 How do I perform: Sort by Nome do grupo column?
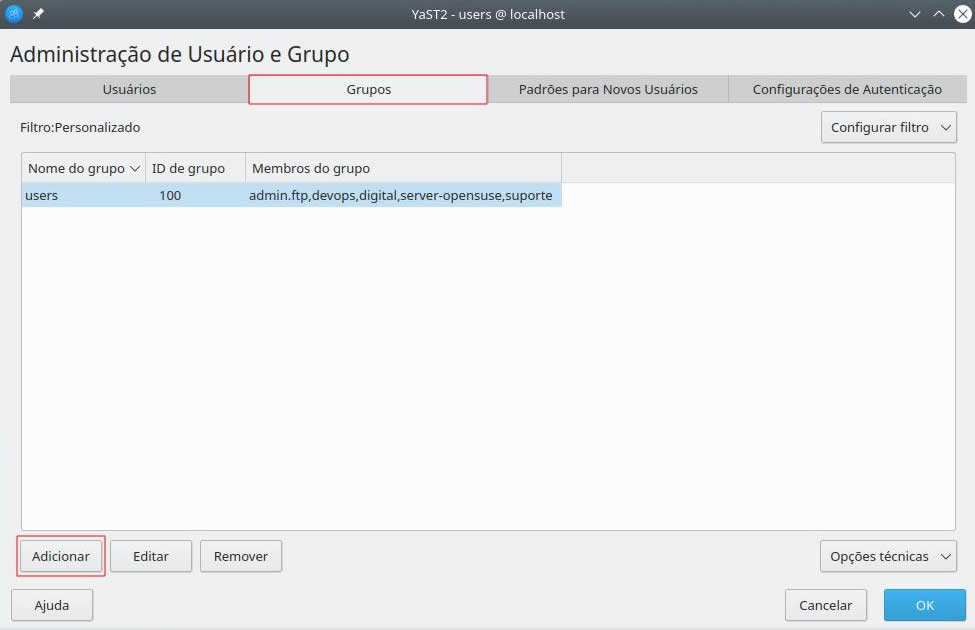pos(83,168)
